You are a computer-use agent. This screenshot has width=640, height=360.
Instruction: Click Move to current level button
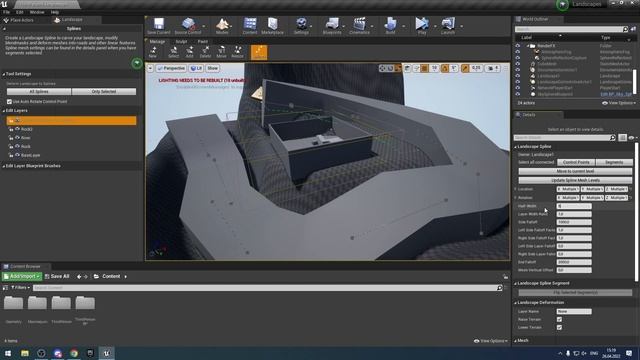pyautogui.click(x=575, y=171)
